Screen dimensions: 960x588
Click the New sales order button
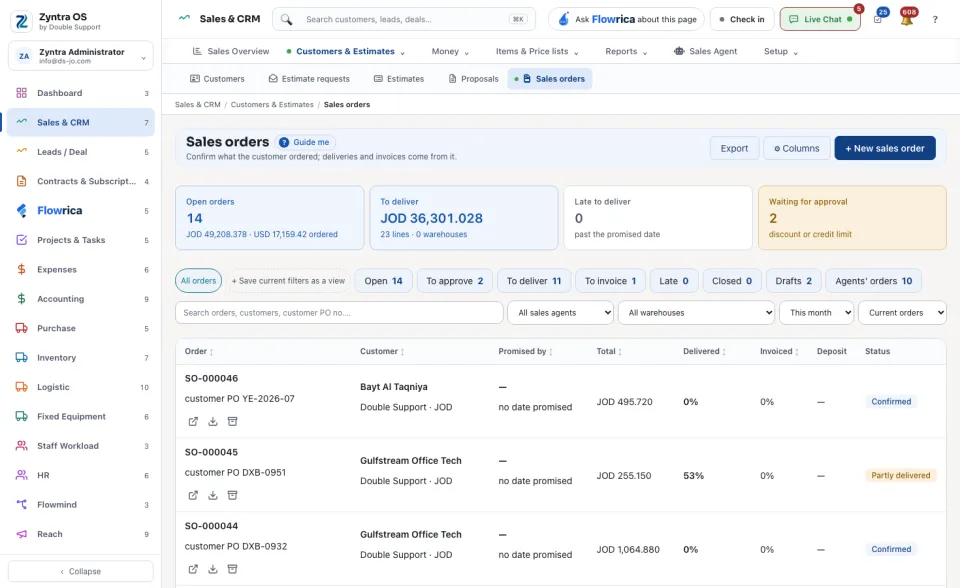click(x=885, y=148)
